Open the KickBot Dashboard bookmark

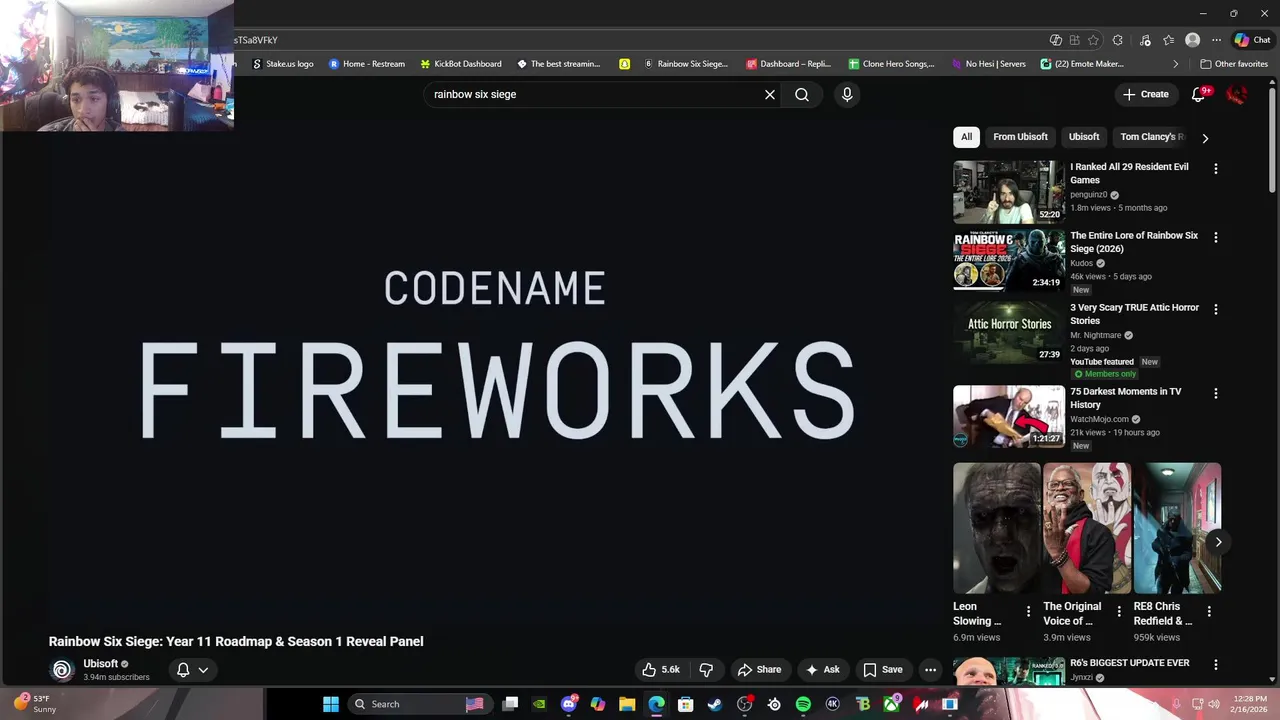pyautogui.click(x=461, y=64)
